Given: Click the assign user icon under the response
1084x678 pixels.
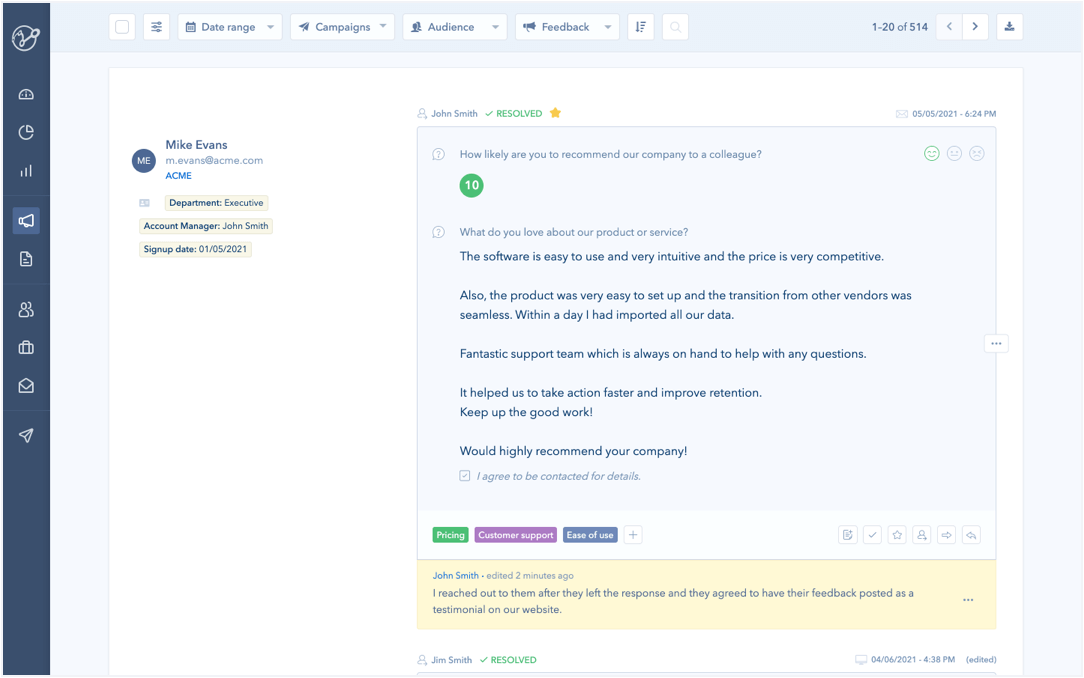Looking at the screenshot, I should tap(922, 535).
